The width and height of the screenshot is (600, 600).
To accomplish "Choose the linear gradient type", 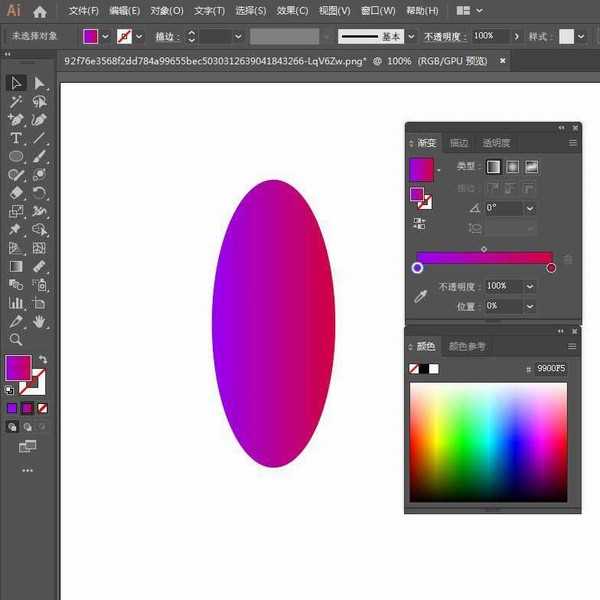I will [x=493, y=167].
